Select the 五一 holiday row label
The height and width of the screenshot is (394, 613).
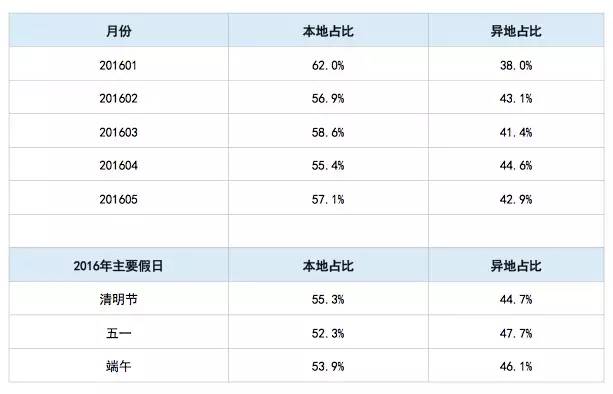click(x=118, y=333)
